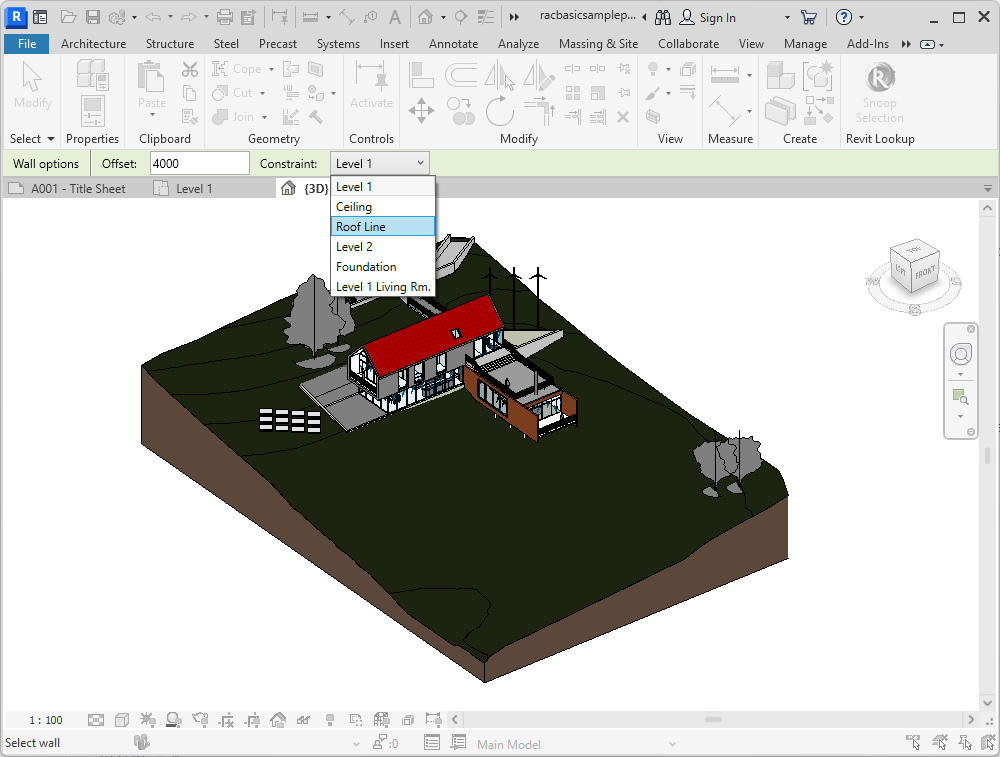Click the Print icon in quick access toolbar
The image size is (1000, 757).
pyautogui.click(x=225, y=17)
